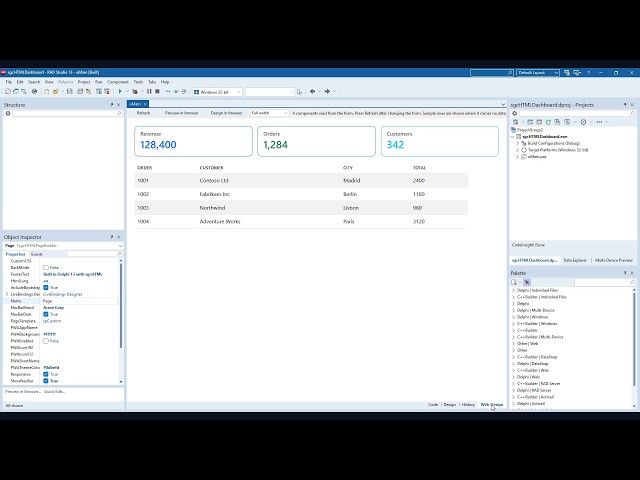
Task: Expand the Delphi | DataSnap palette category
Action: (x=513, y=364)
